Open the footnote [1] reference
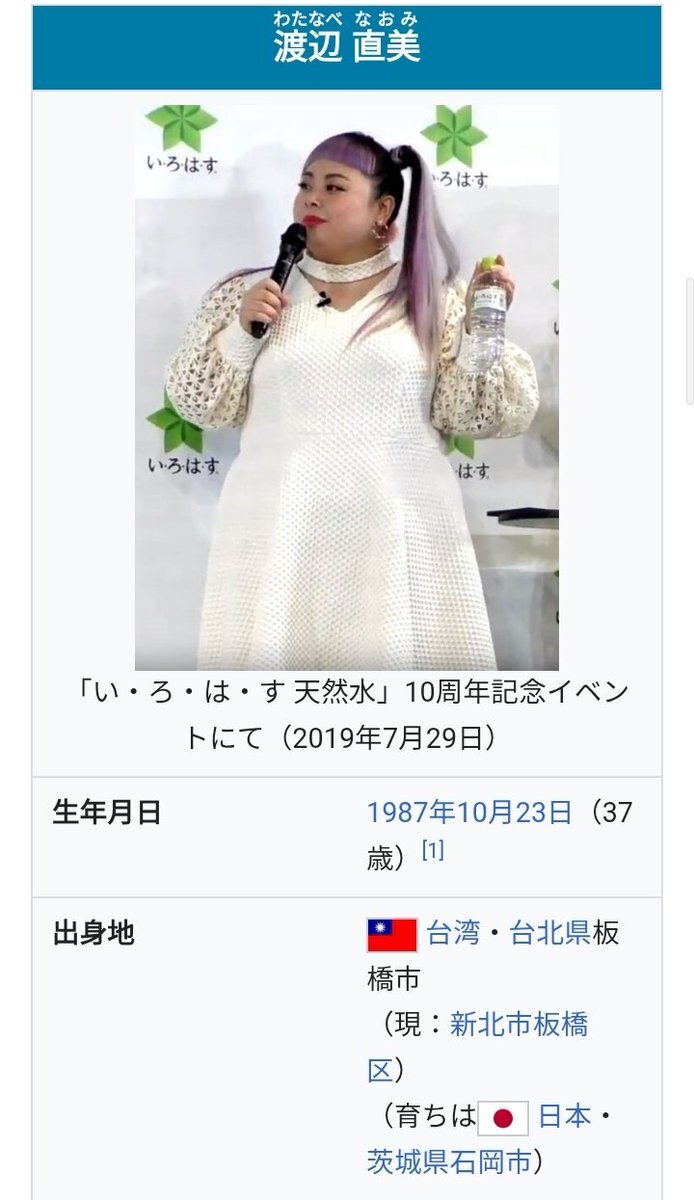 pyautogui.click(x=432, y=851)
